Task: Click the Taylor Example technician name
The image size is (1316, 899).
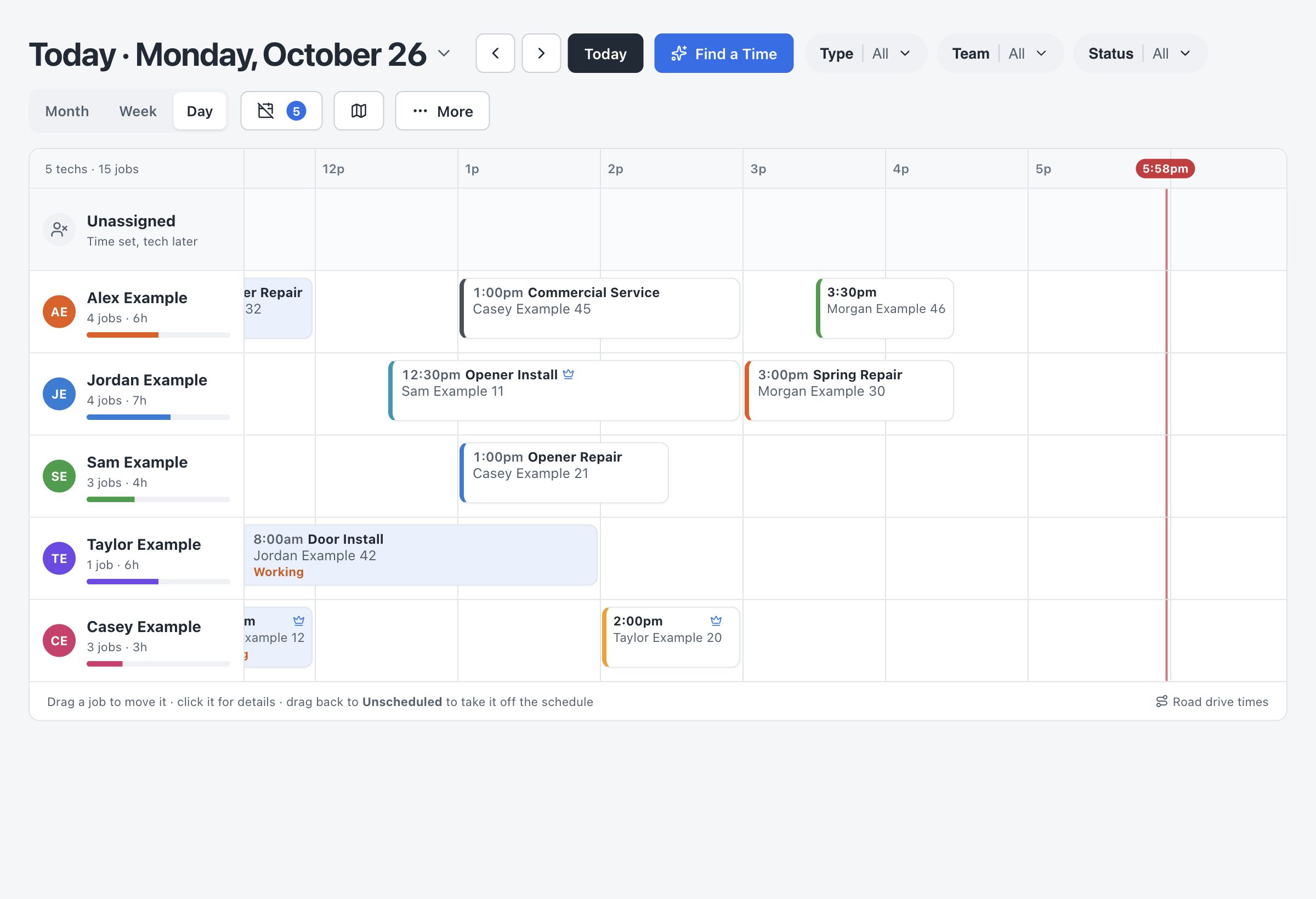Action: [x=144, y=544]
